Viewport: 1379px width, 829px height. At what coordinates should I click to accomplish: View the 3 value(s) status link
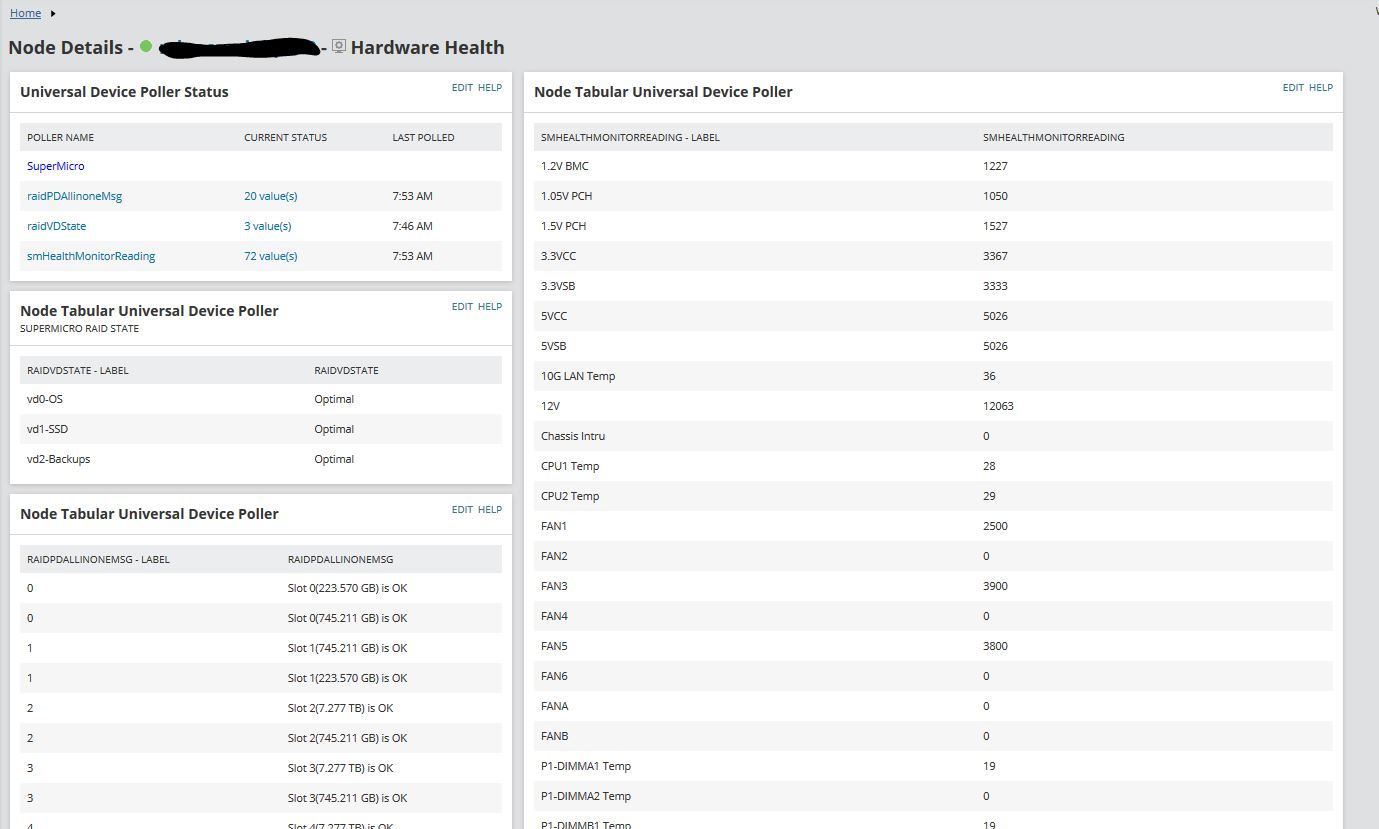(x=268, y=226)
